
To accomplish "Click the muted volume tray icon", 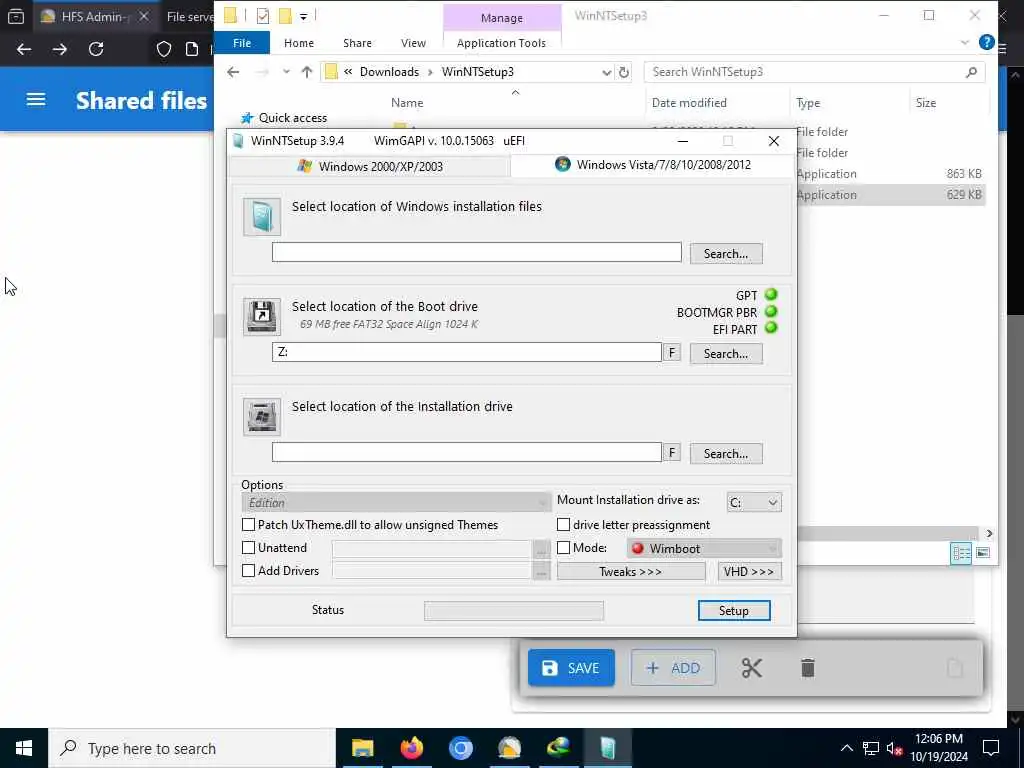I will pyautogui.click(x=894, y=748).
